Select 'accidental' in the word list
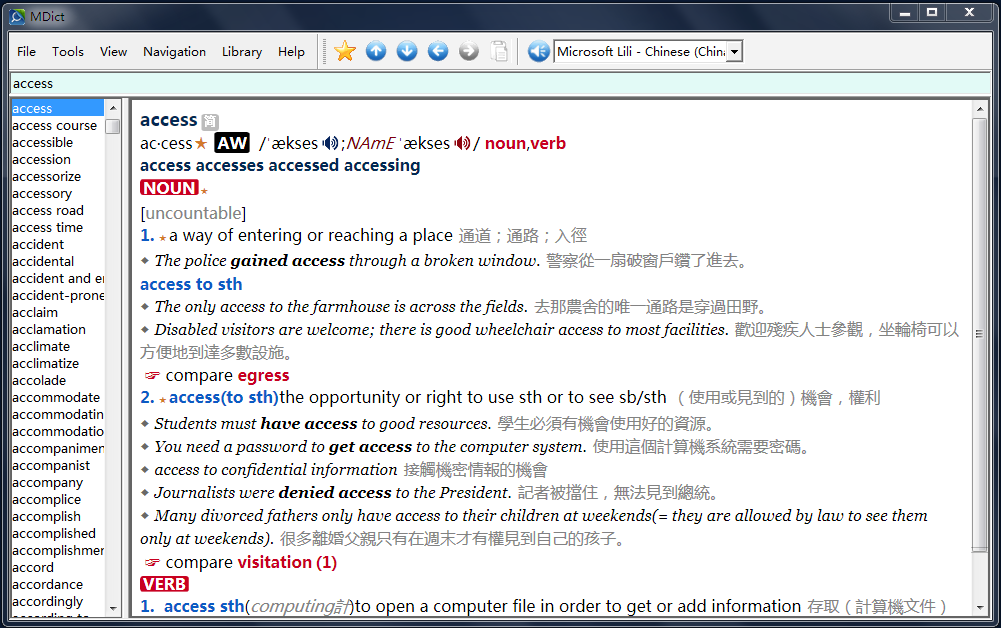The image size is (1001, 628). click(43, 262)
